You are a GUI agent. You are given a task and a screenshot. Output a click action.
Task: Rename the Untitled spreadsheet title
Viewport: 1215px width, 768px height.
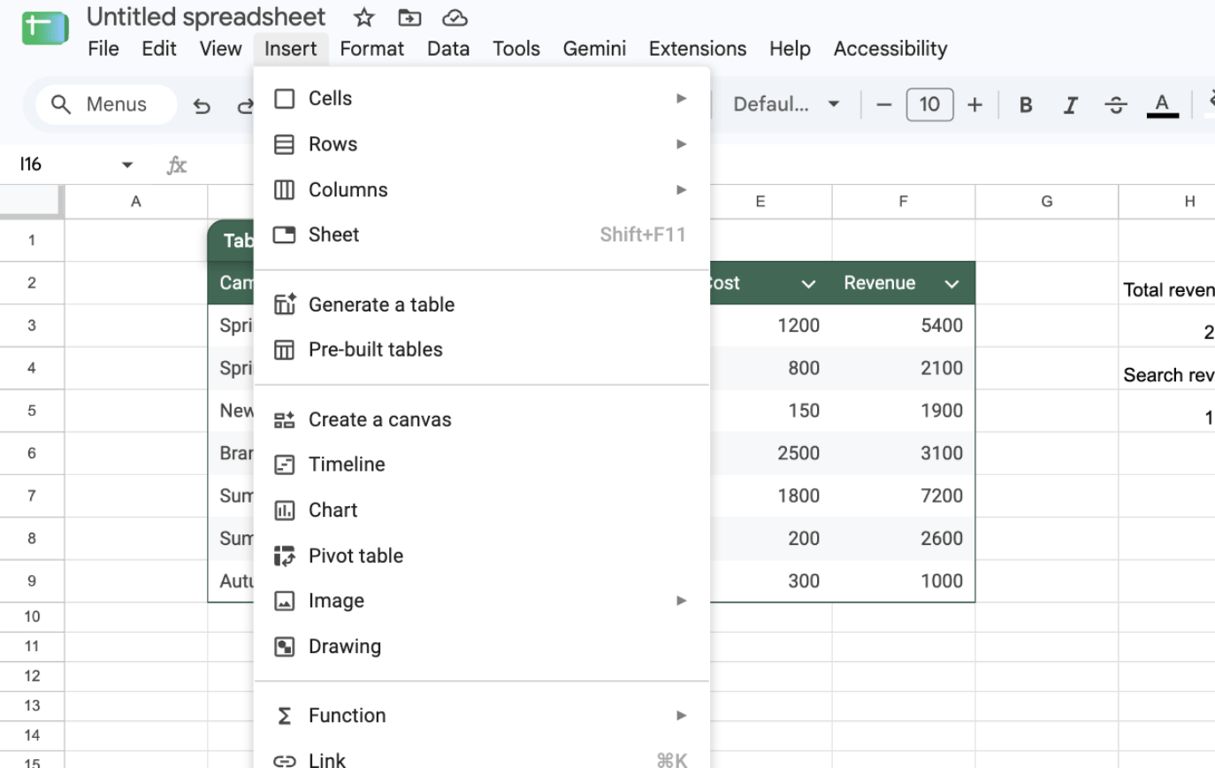click(x=206, y=17)
